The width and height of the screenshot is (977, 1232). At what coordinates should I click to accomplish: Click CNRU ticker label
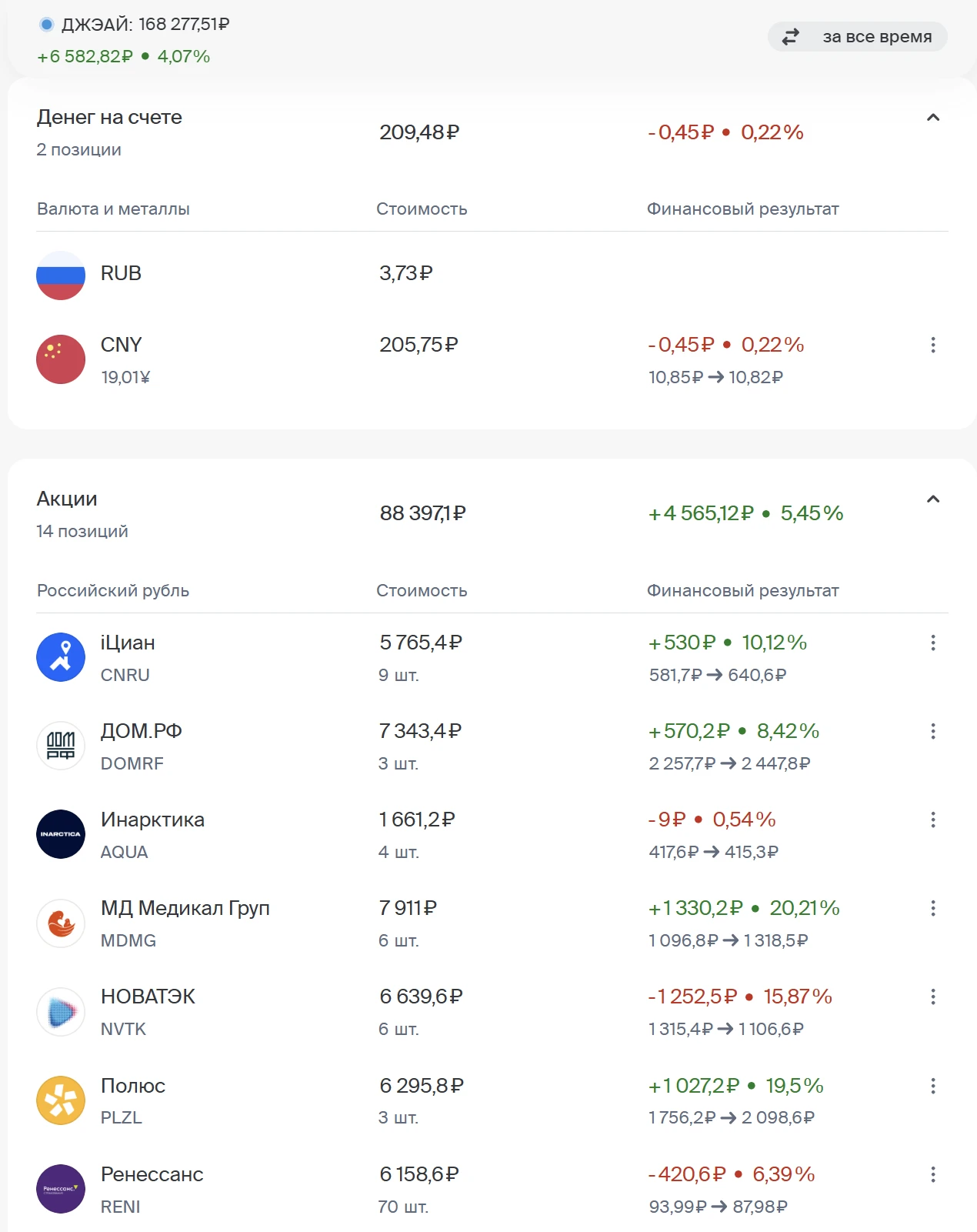125,675
